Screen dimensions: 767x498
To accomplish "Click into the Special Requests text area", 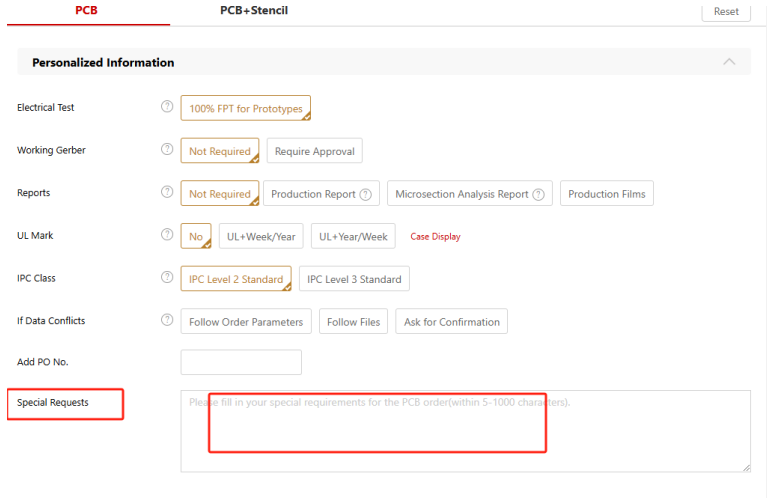I will pyautogui.click(x=465, y=431).
